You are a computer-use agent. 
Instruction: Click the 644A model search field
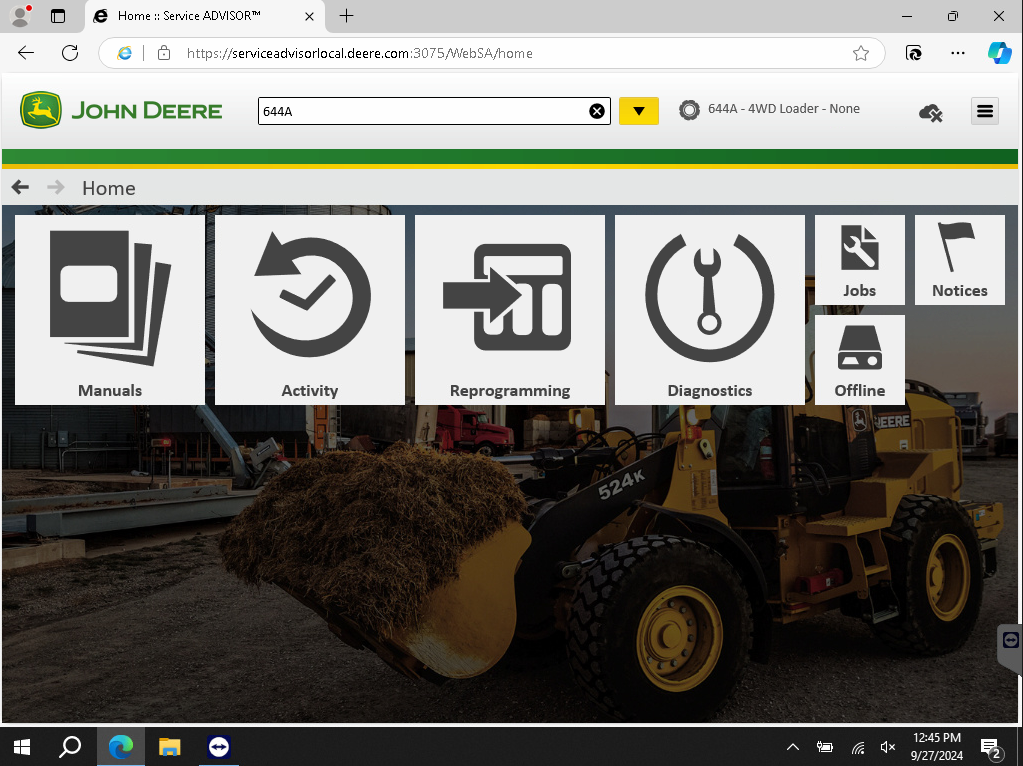click(420, 111)
